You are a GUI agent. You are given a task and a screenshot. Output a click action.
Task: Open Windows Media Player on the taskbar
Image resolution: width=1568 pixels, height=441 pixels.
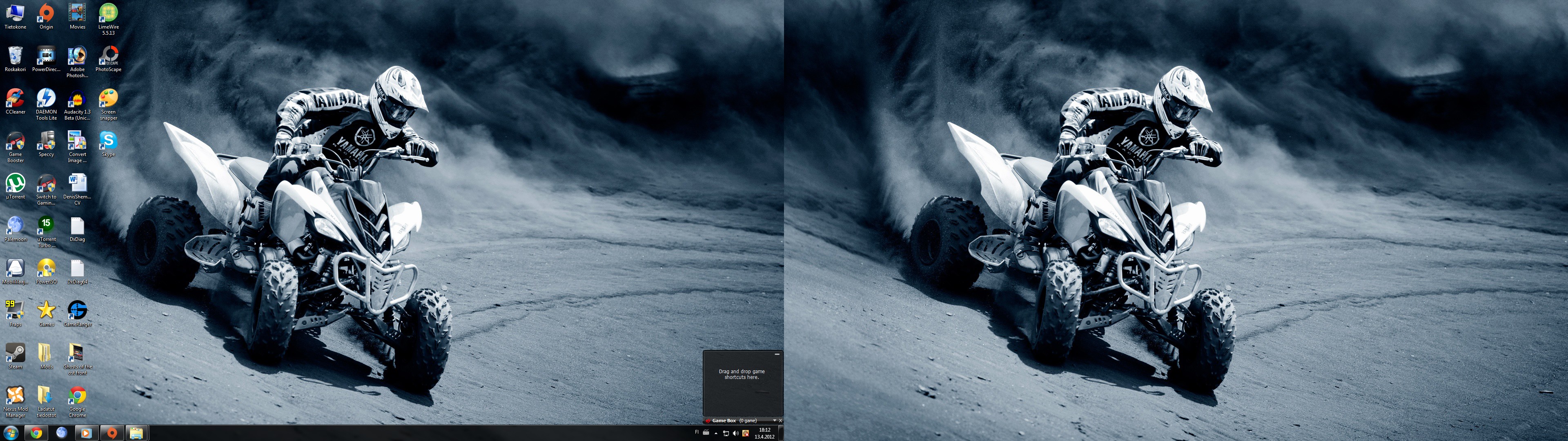point(86,433)
